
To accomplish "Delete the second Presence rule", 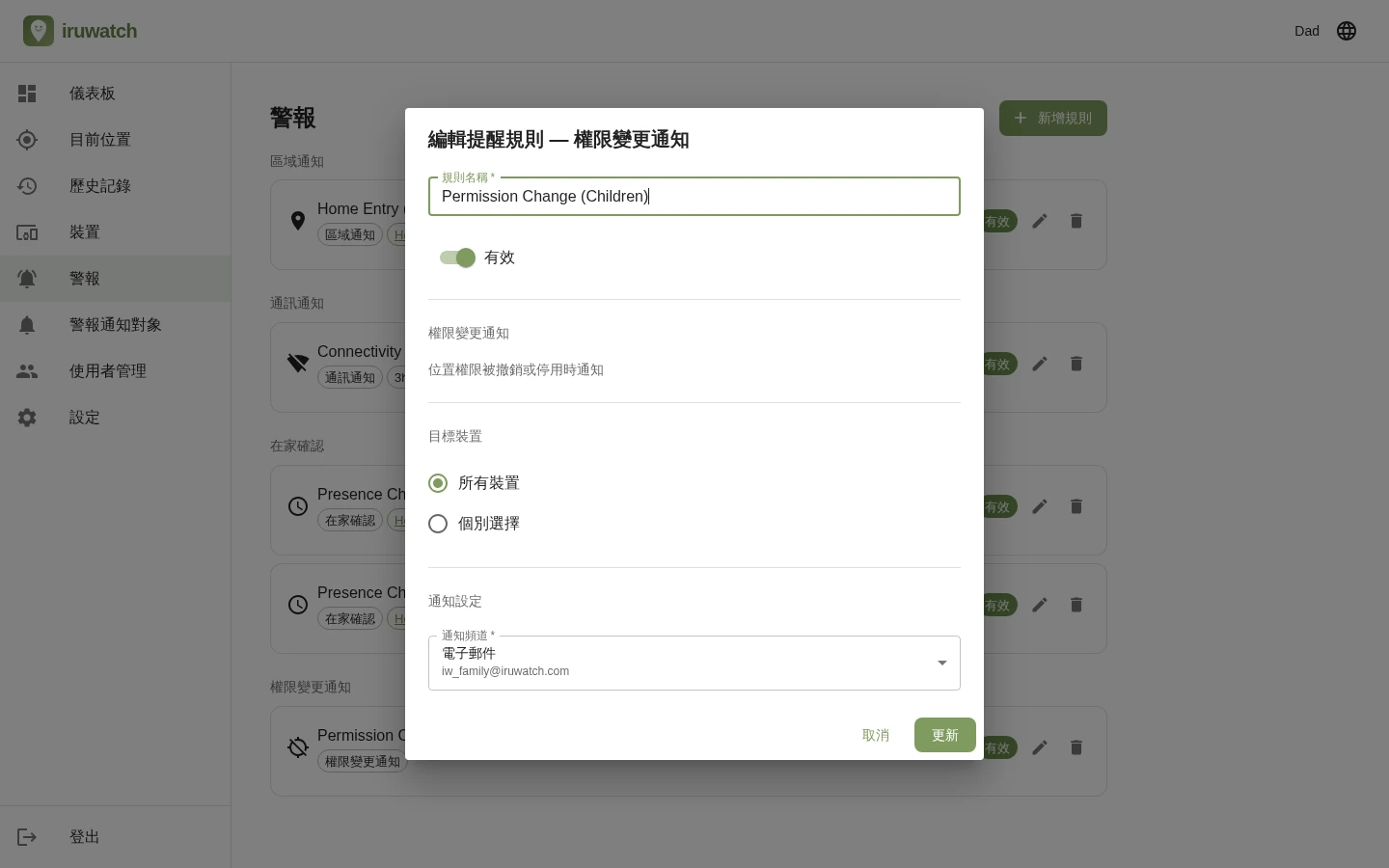I will point(1076,605).
